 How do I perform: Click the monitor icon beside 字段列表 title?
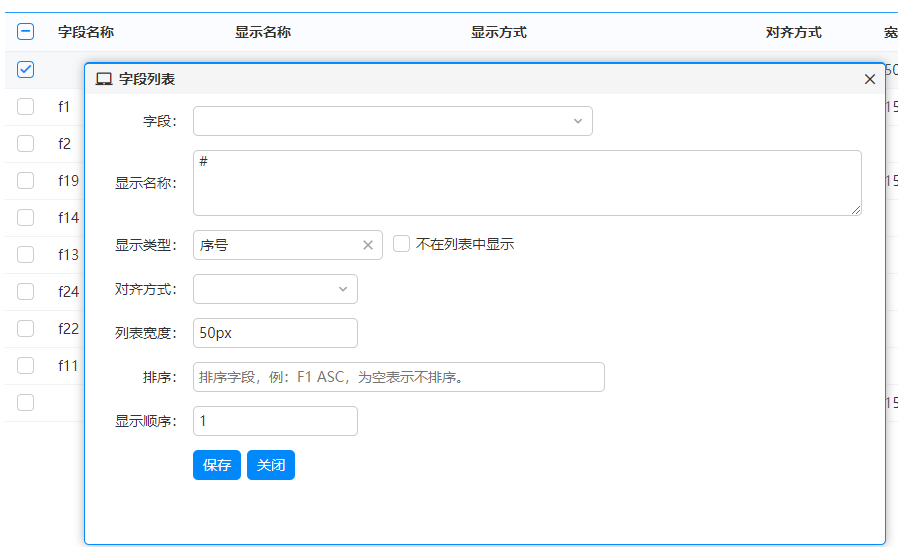click(104, 79)
